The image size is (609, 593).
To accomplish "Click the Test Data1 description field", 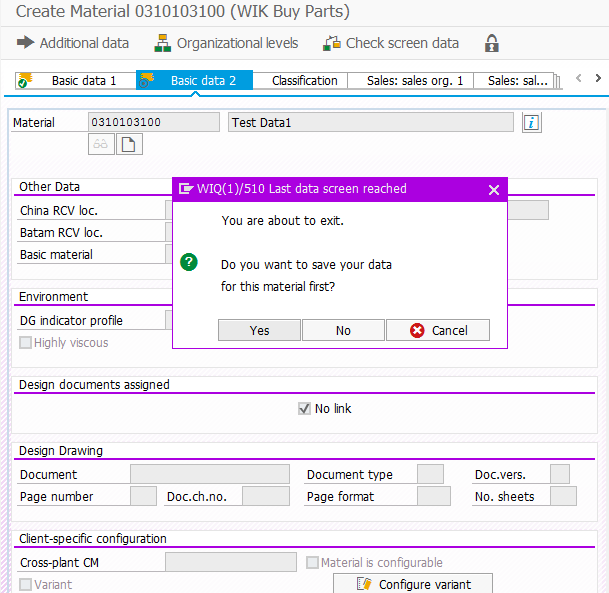I will pyautogui.click(x=371, y=122).
